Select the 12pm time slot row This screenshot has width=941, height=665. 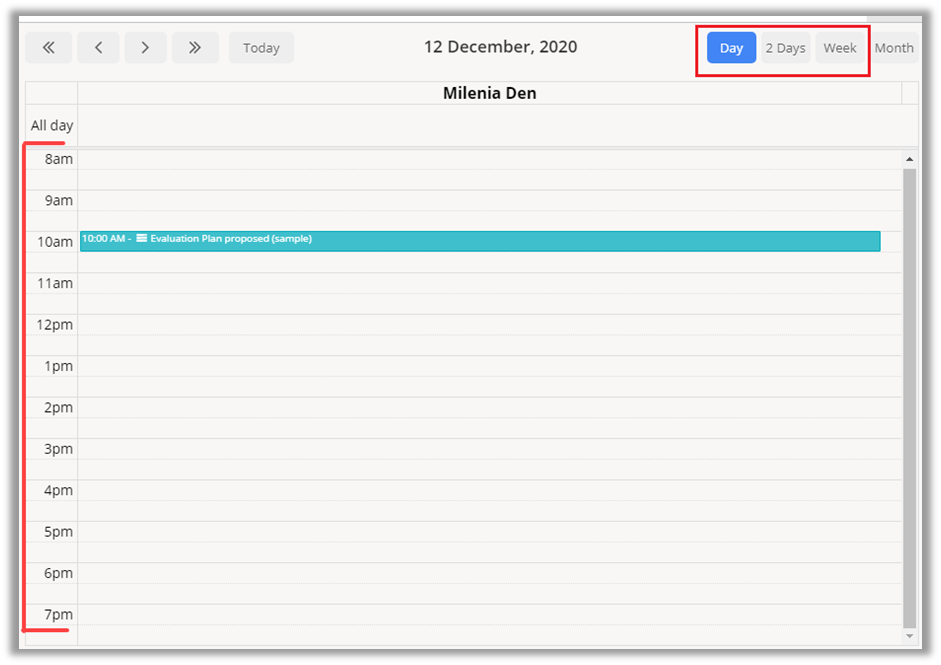coord(489,325)
